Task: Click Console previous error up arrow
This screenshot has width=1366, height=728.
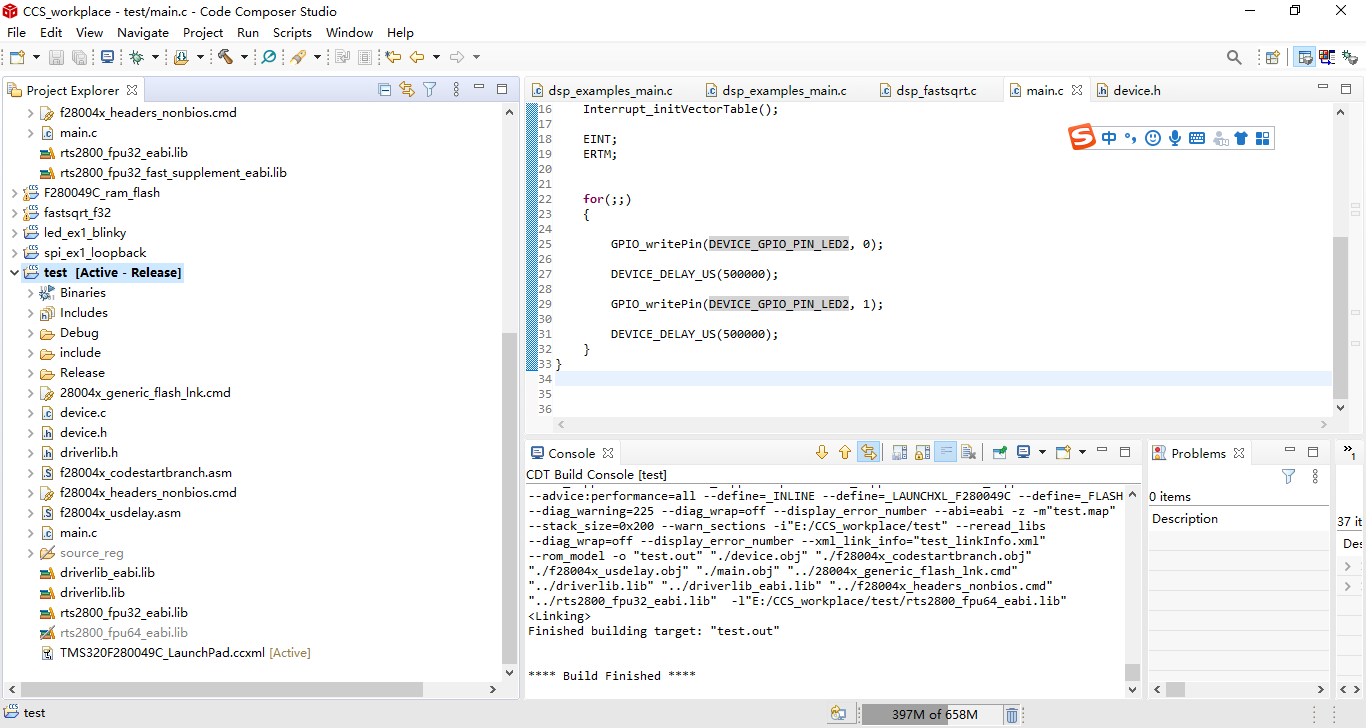Action: [845, 452]
